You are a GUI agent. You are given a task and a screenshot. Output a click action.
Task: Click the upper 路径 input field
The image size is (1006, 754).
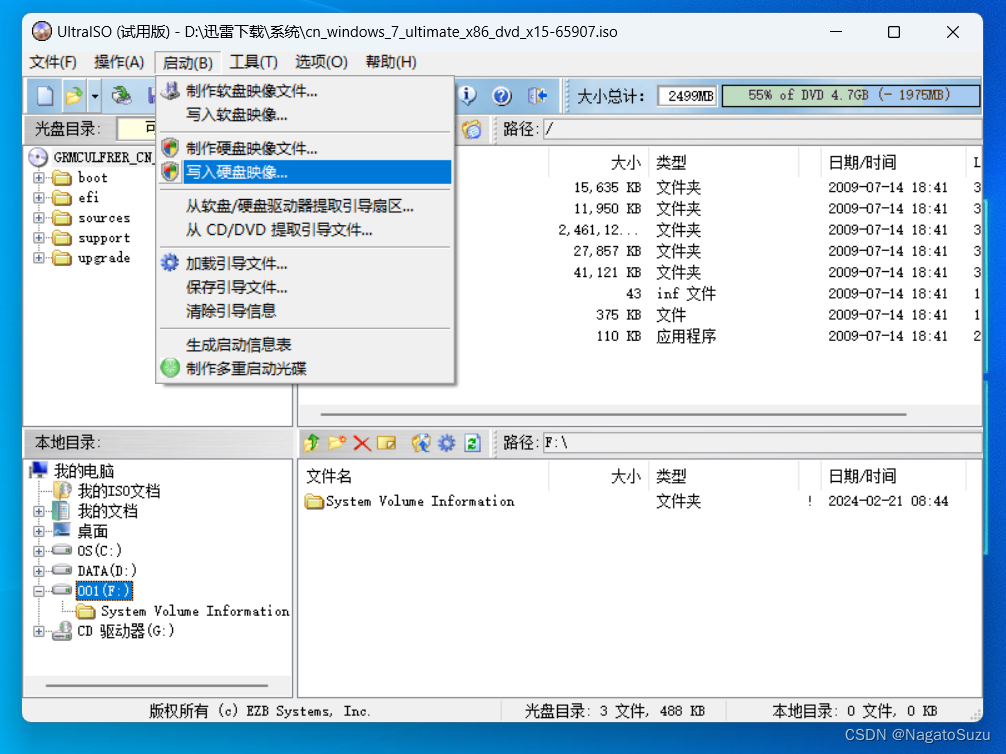click(762, 130)
